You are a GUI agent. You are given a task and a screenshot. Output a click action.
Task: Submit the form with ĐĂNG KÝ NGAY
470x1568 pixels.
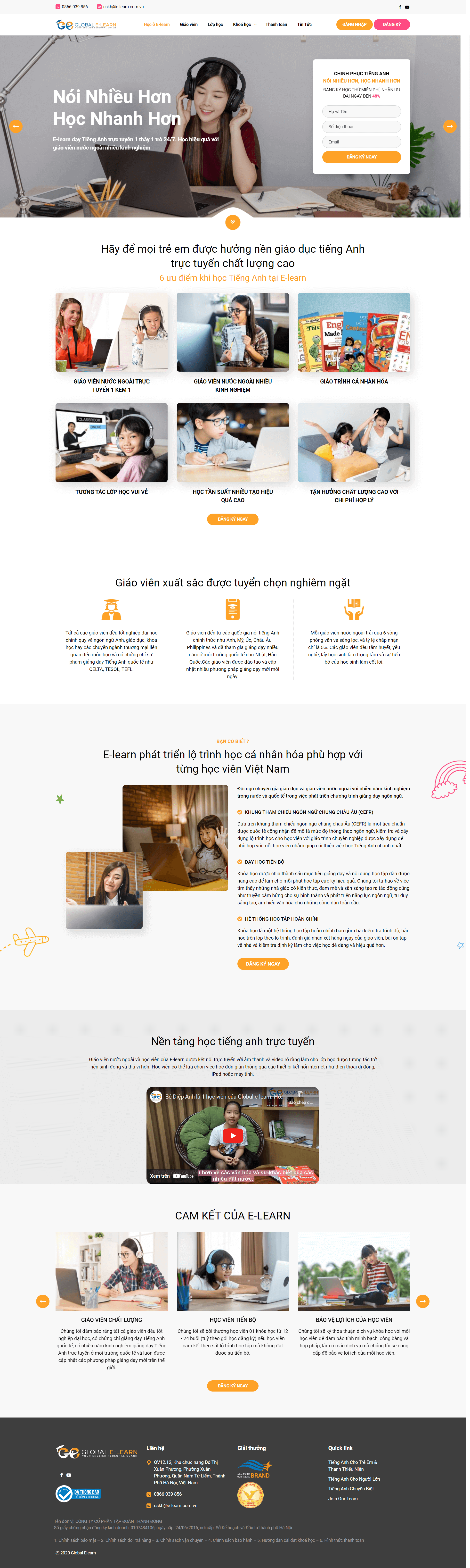(361, 157)
